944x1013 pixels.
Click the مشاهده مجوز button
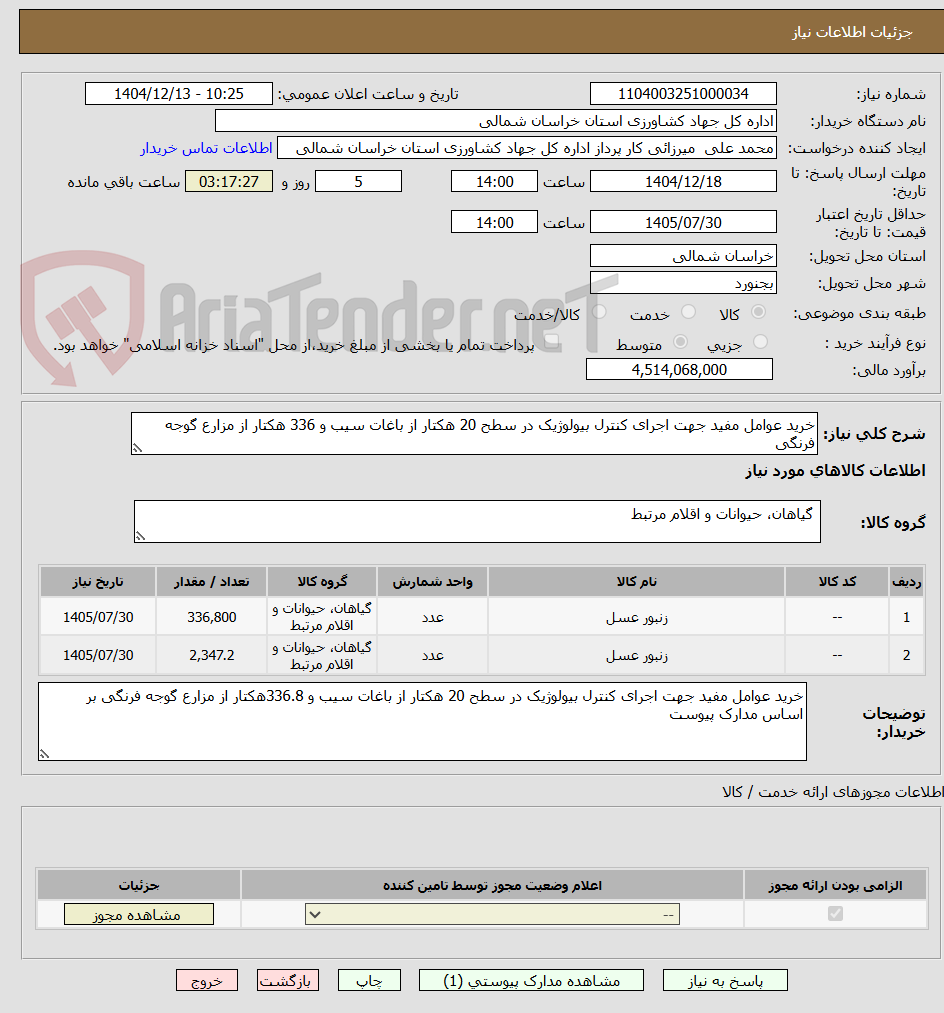coord(138,914)
